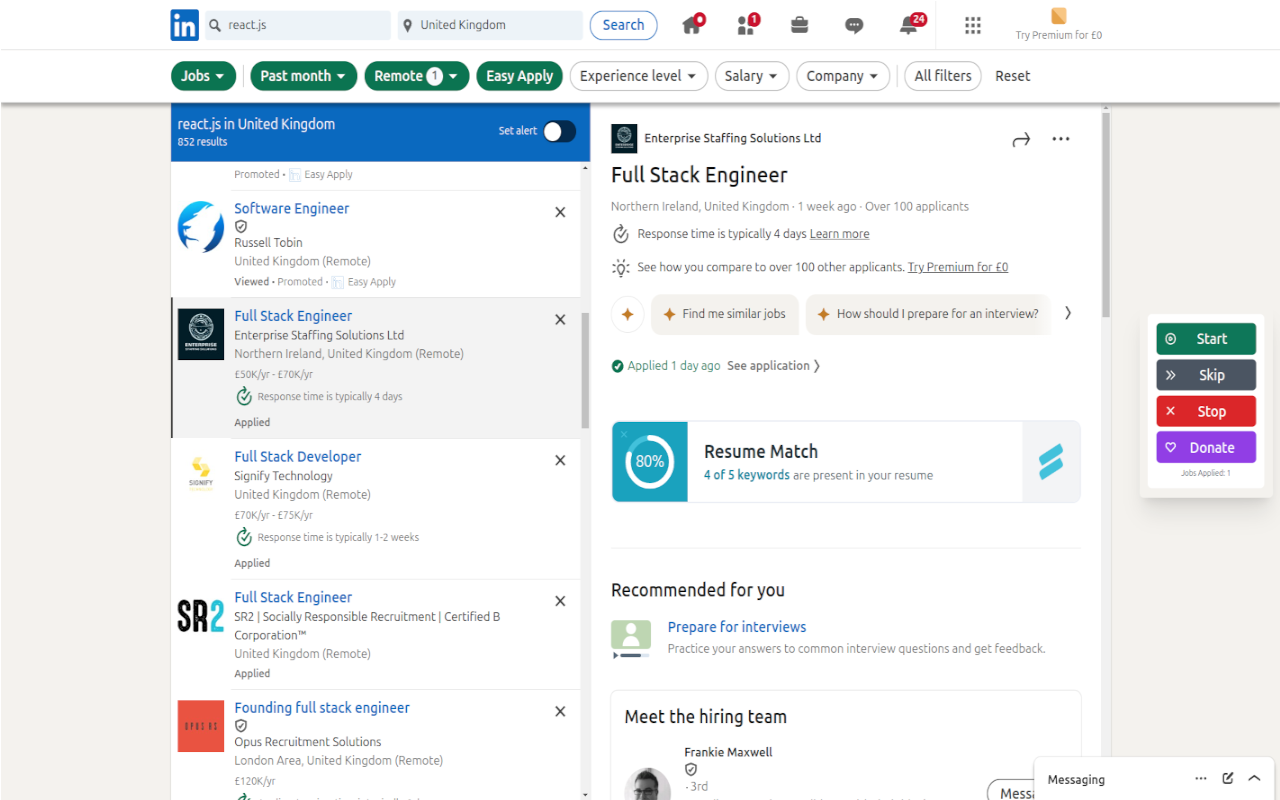This screenshot has width=1280, height=800.
Task: Click the 80% resume match circle
Action: click(650, 461)
